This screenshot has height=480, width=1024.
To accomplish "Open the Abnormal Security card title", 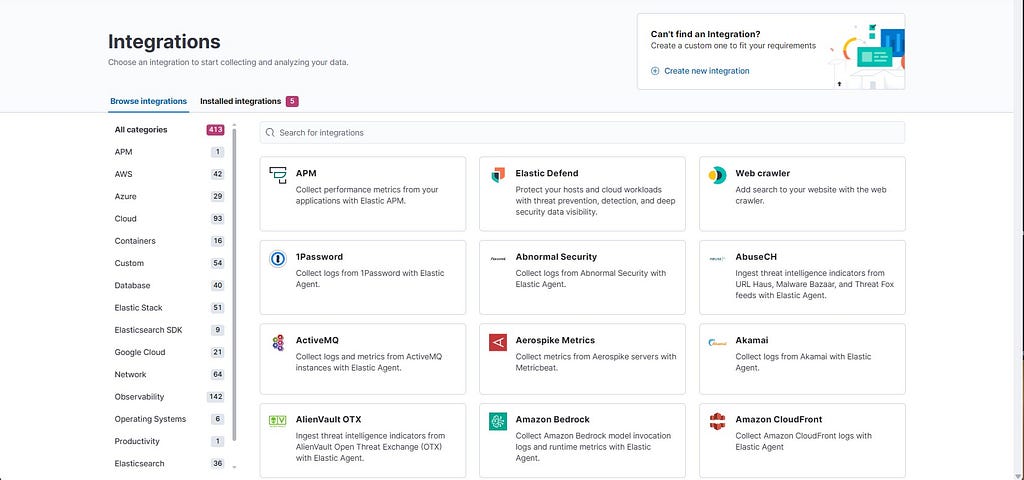I will [x=556, y=257].
